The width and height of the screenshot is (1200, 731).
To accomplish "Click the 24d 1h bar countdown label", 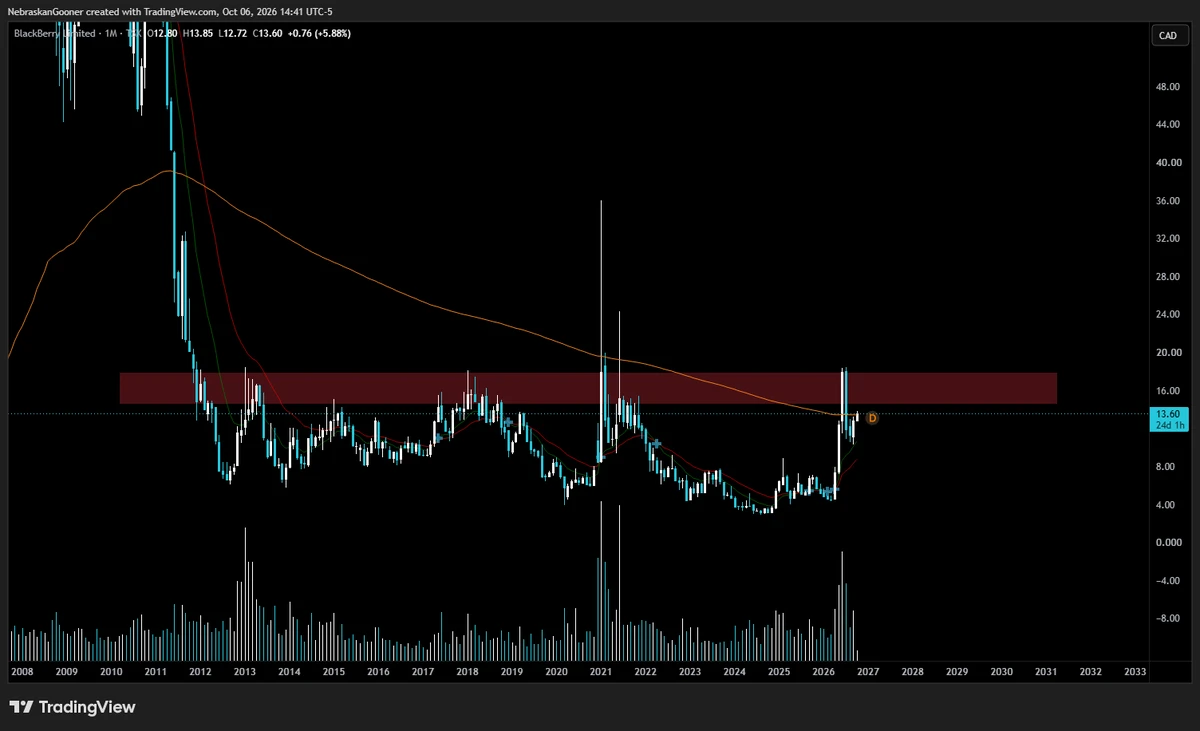I will pos(1168,426).
